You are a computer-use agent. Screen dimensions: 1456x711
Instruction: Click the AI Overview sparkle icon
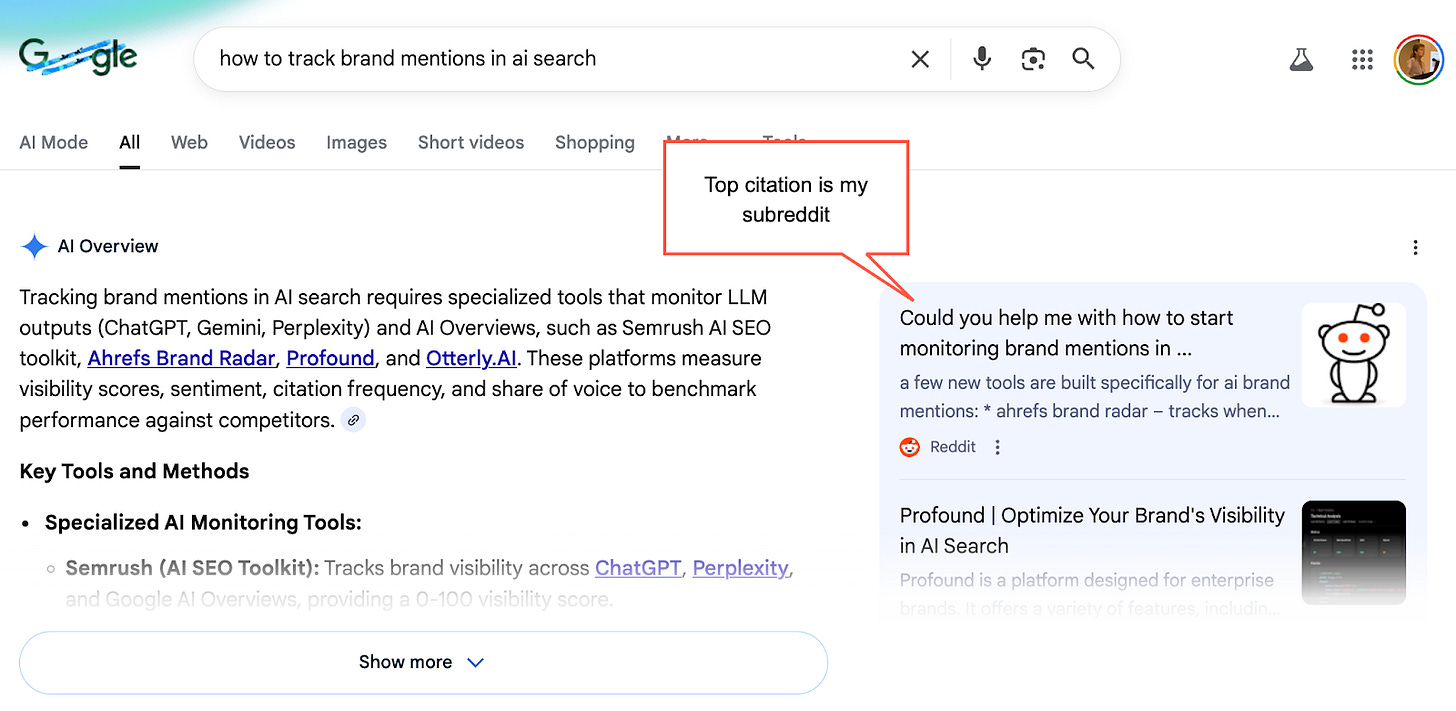tap(34, 246)
